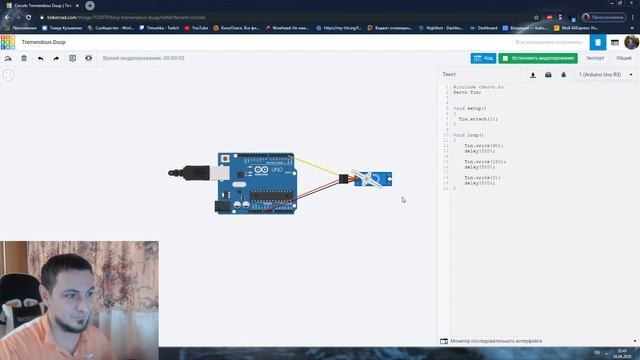Open the notes annotation tool
This screenshot has height=360, width=640.
pyautogui.click(x=73, y=58)
